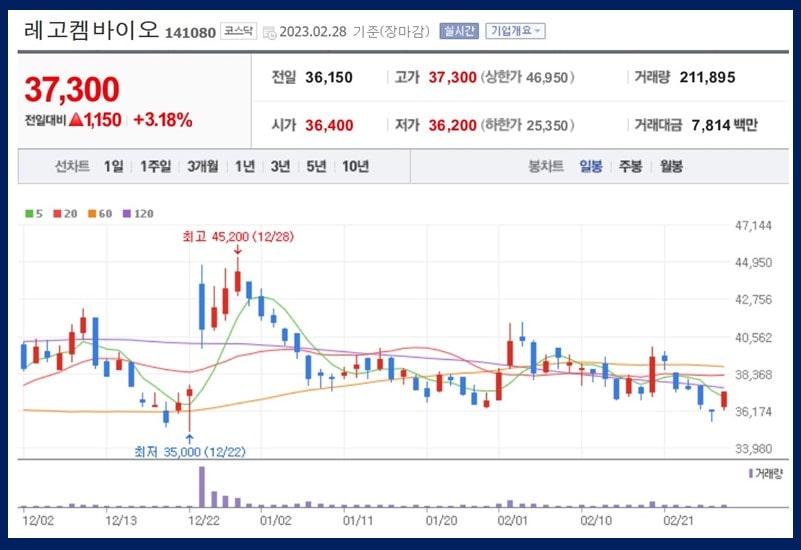Select the 3년 line chart tab
The width and height of the screenshot is (801, 550).
pos(280,166)
